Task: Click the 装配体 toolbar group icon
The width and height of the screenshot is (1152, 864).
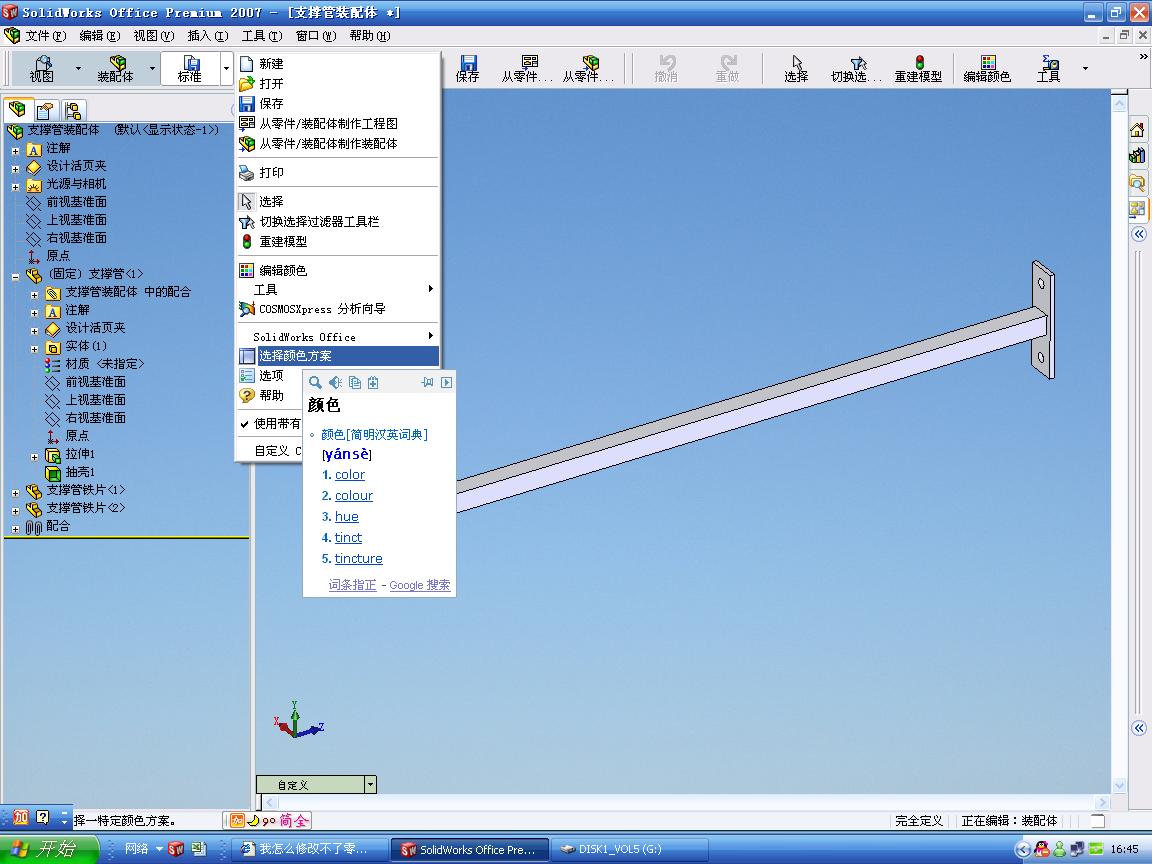Action: [x=115, y=68]
